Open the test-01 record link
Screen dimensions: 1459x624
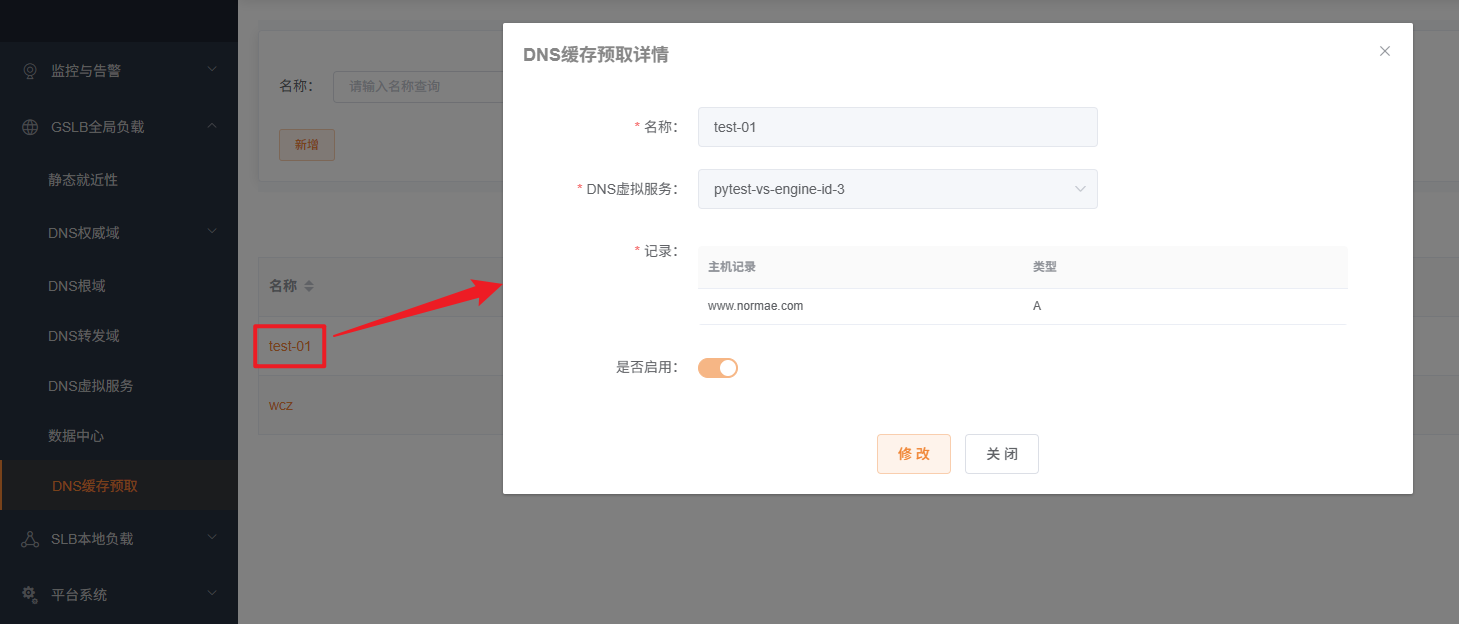coord(289,346)
